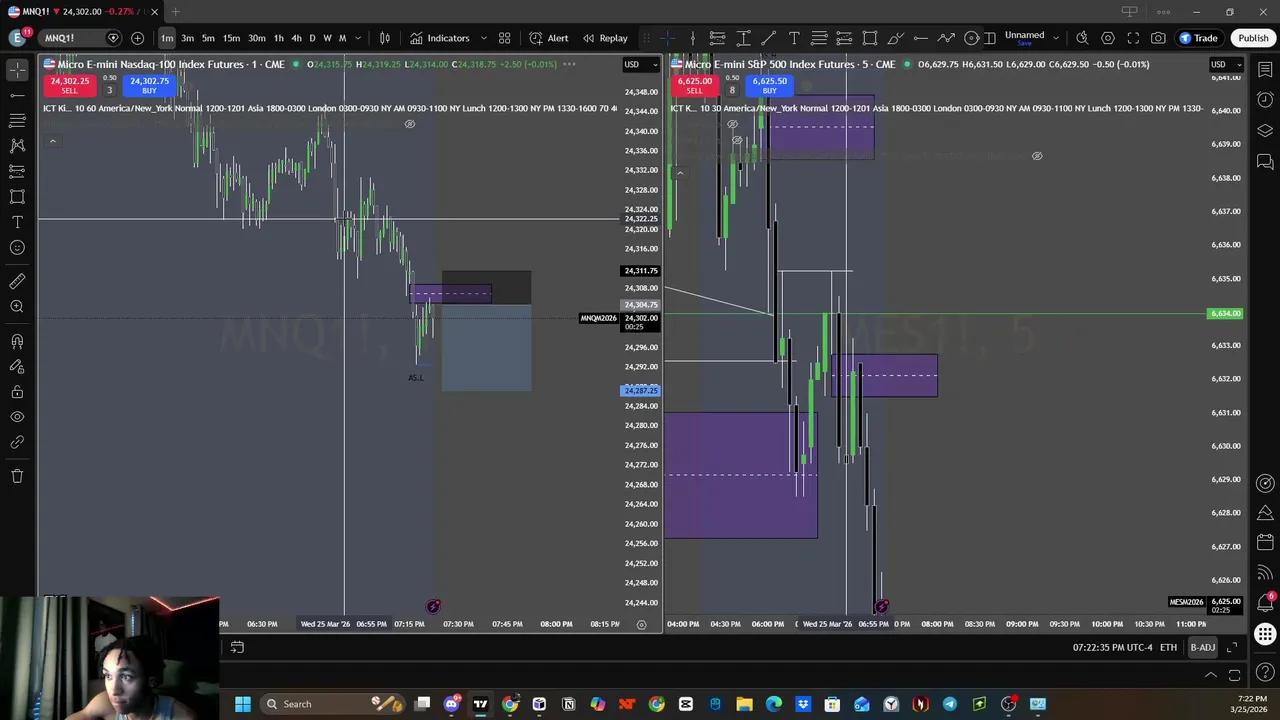Open Windows Start menu

coord(242,704)
